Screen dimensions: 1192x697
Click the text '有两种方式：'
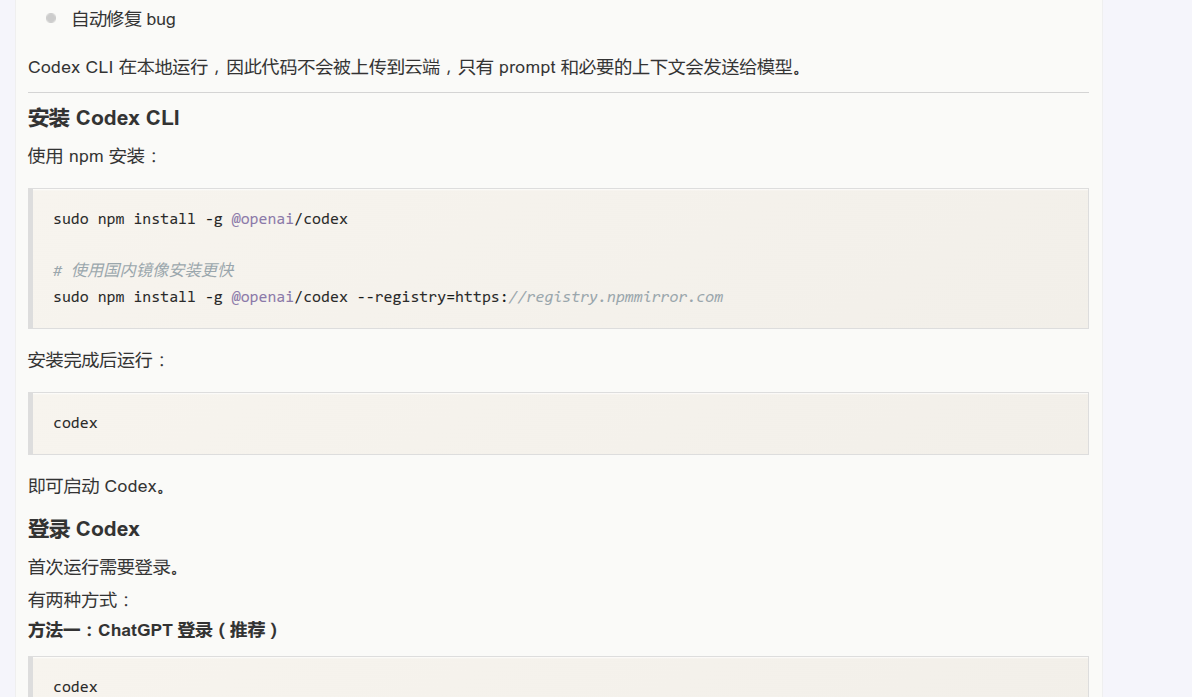pos(81,600)
